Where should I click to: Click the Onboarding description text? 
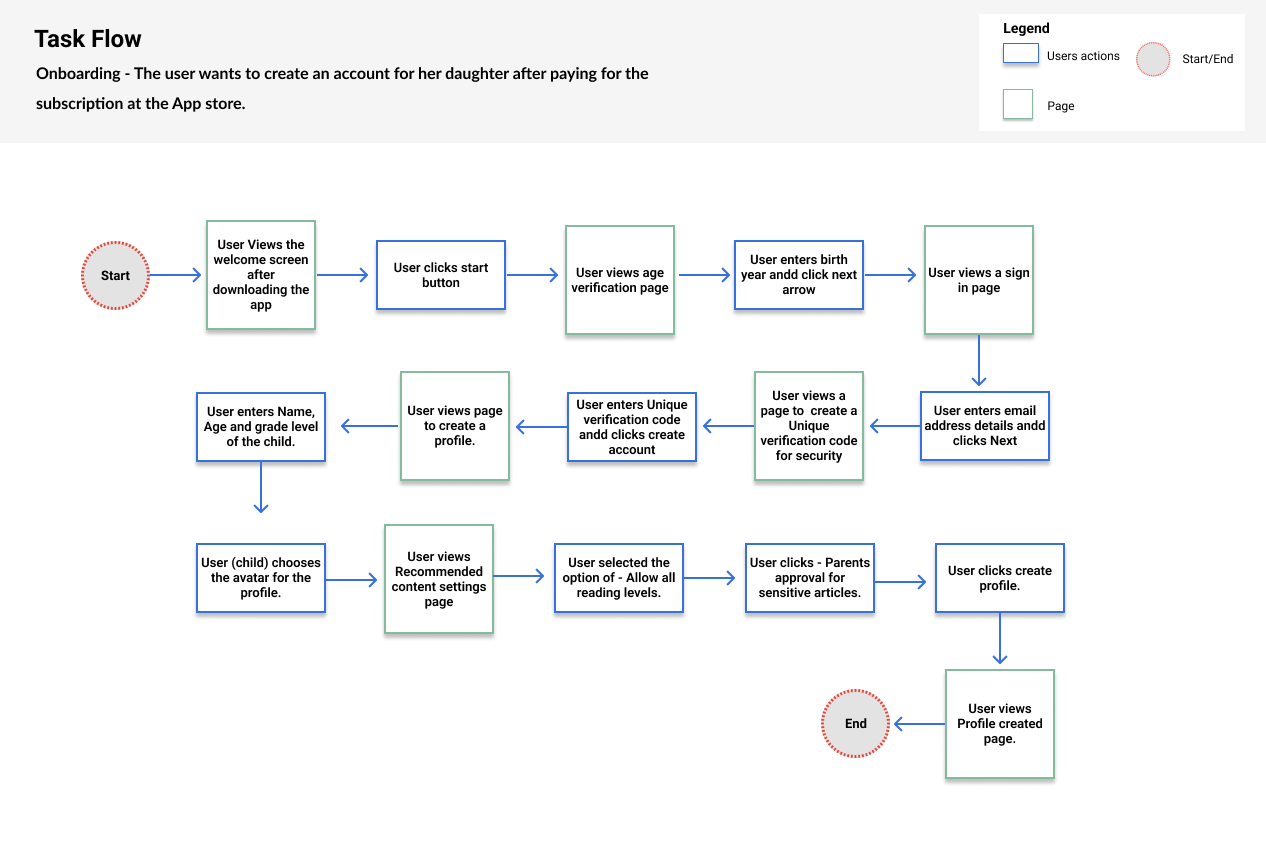pos(342,88)
